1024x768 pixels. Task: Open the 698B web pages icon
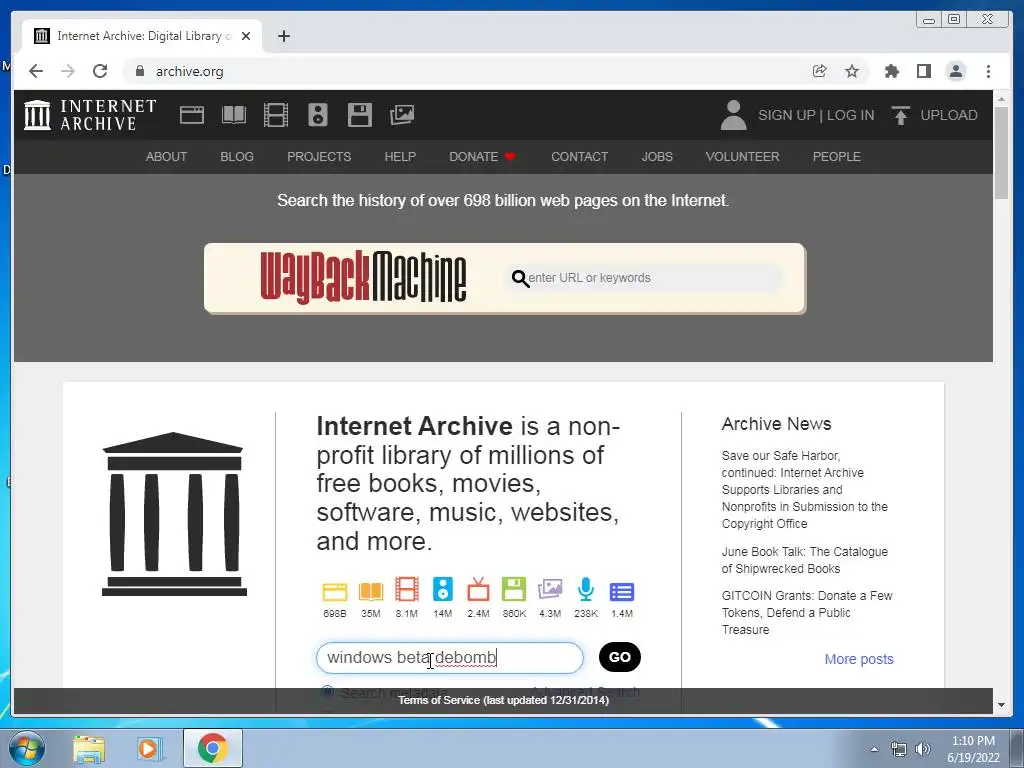334,591
